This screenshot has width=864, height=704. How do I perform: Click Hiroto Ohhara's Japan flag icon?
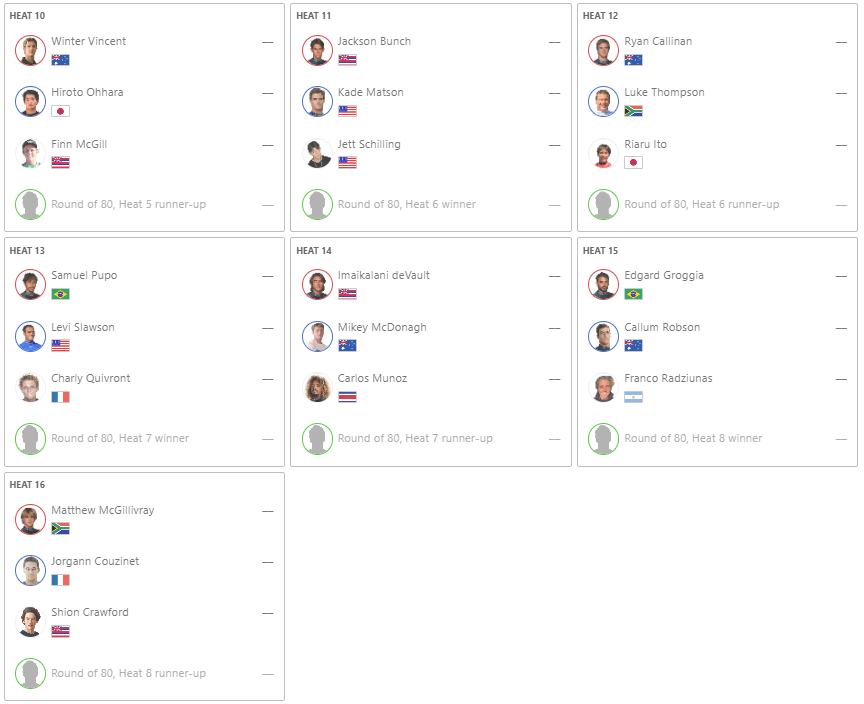click(60, 111)
